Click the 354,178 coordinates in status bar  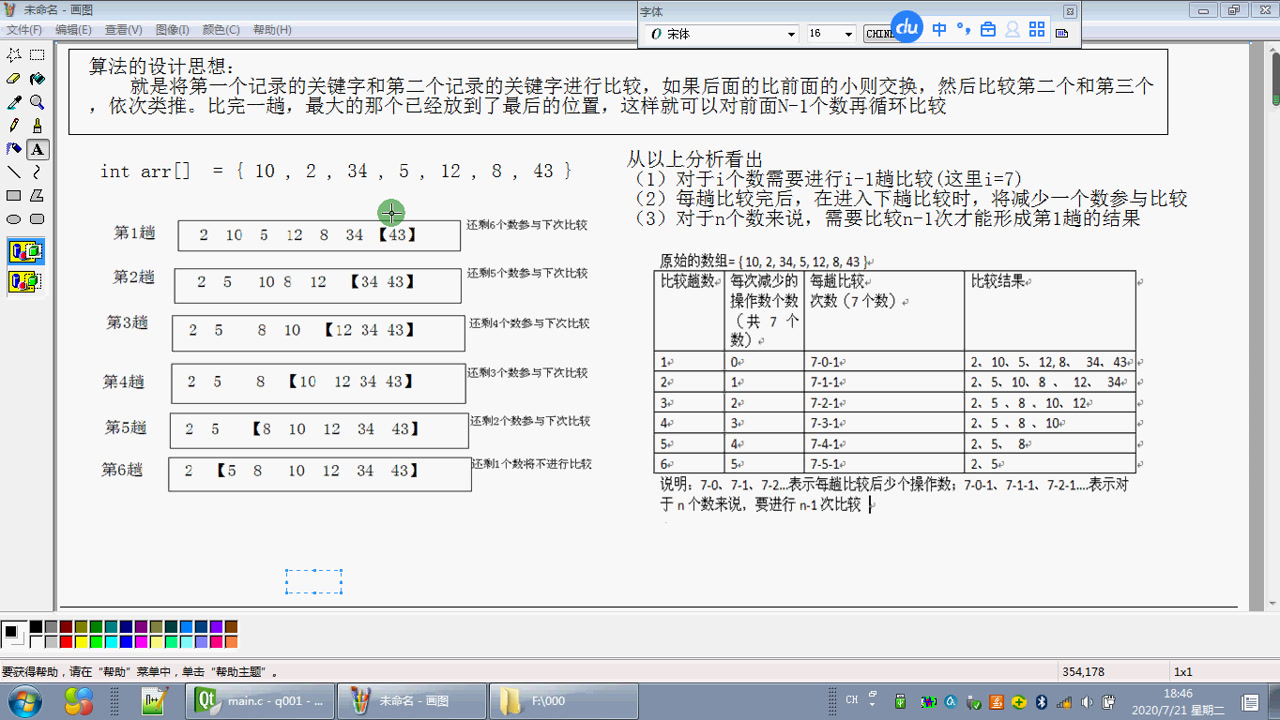click(x=1083, y=672)
